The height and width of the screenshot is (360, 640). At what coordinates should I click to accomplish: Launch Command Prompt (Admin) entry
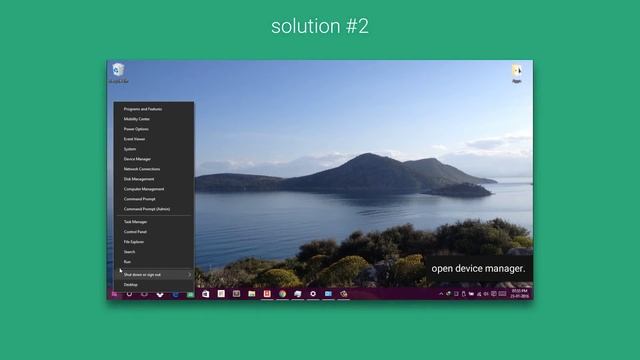[154, 209]
